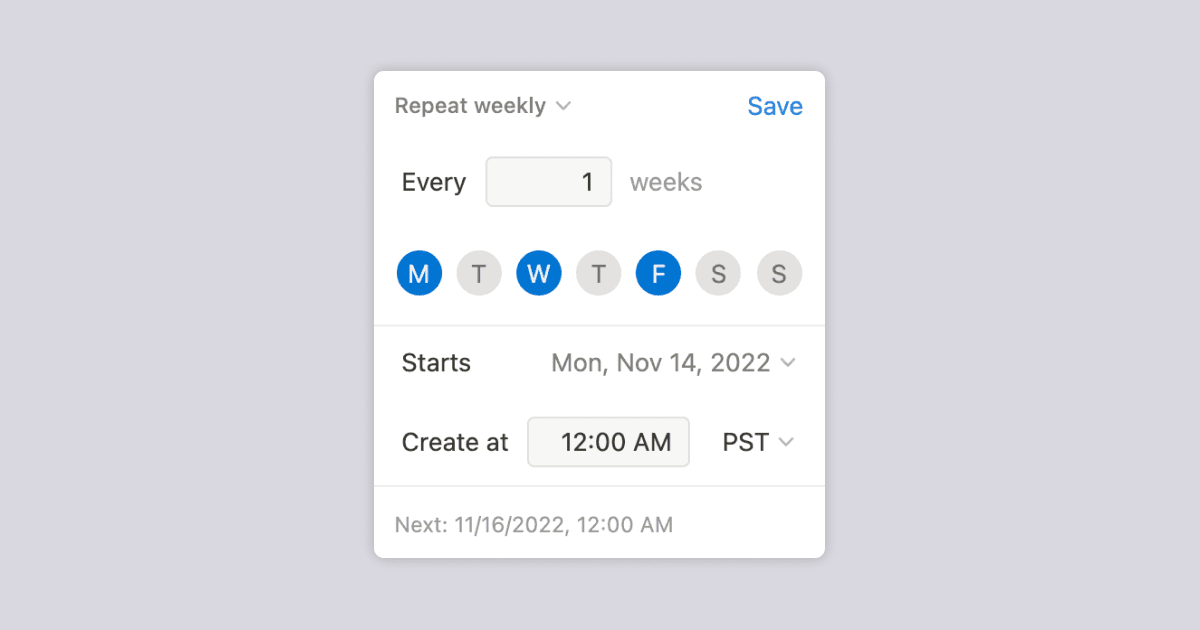Click the weeks label after the interval

coord(666,181)
